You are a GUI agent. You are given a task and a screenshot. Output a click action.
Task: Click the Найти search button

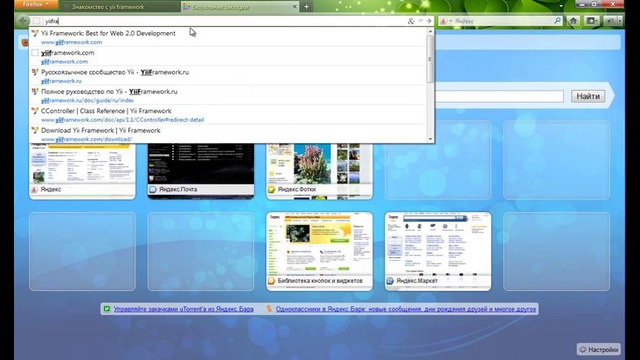tap(588, 96)
